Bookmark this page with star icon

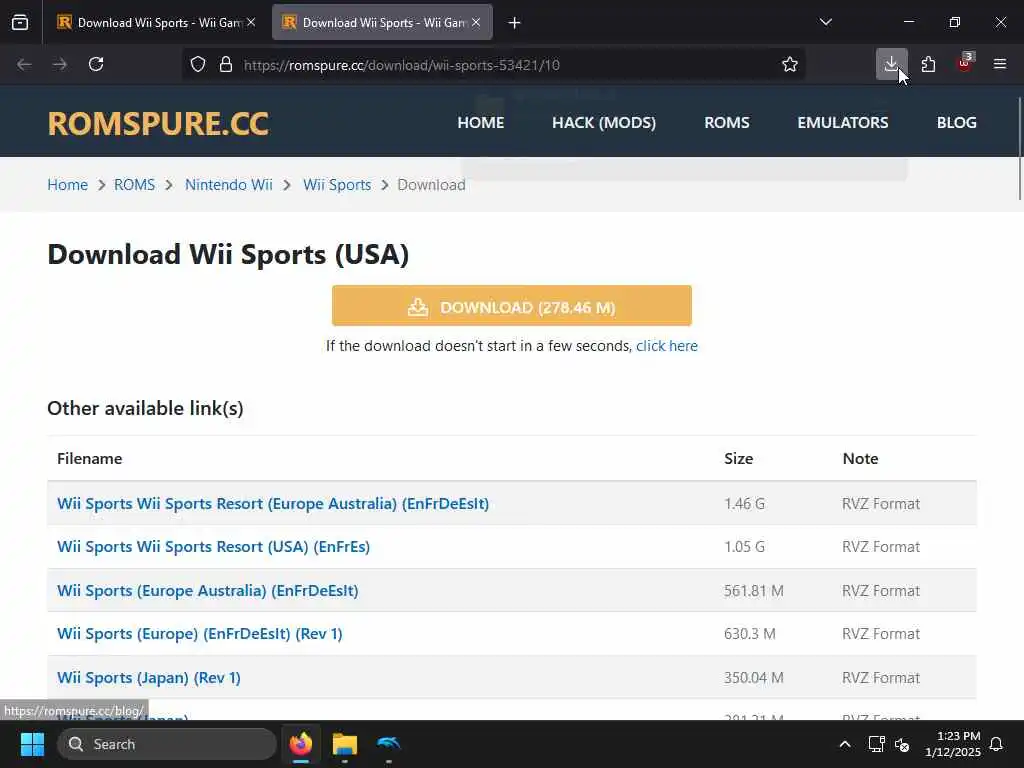pyautogui.click(x=790, y=64)
